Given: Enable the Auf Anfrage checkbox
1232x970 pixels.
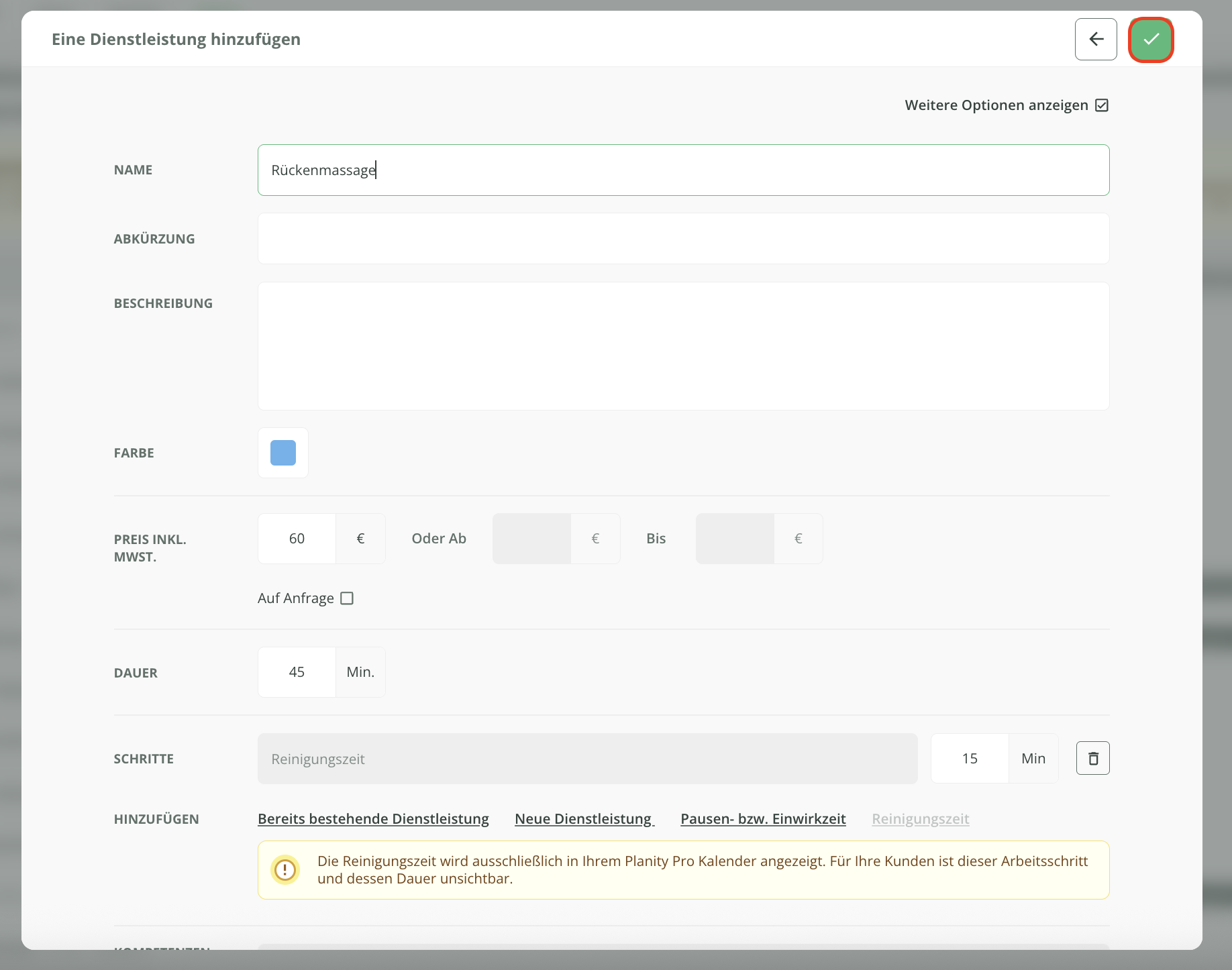Looking at the screenshot, I should [x=347, y=598].
